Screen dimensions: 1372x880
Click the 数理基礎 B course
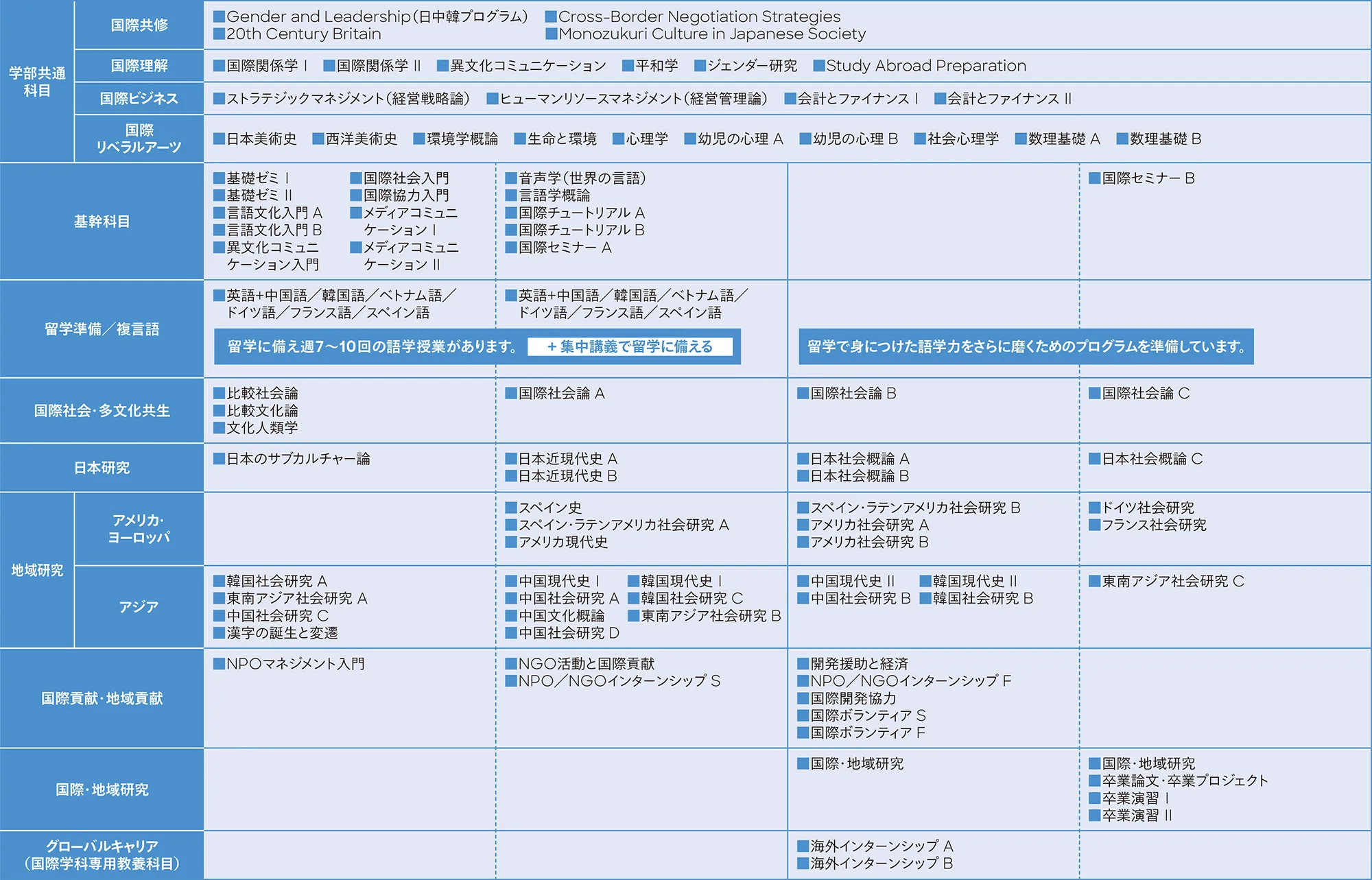[1159, 139]
